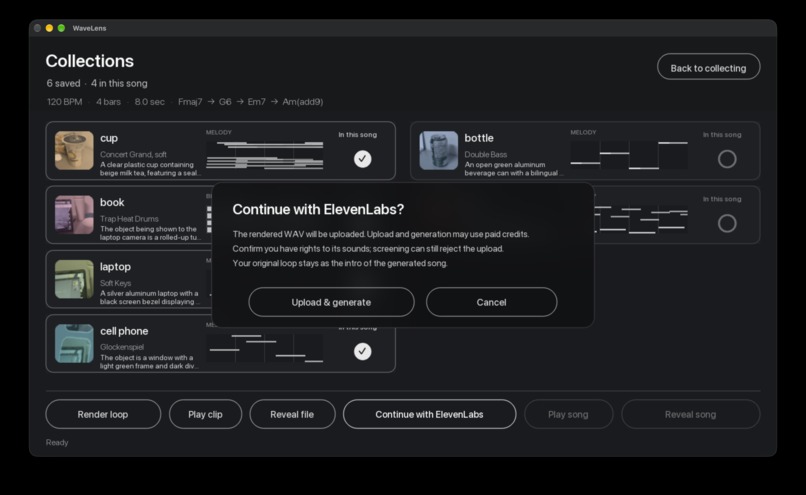Enable bottle In this song toggle
Screen dimensions: 806x495
click(x=727, y=159)
